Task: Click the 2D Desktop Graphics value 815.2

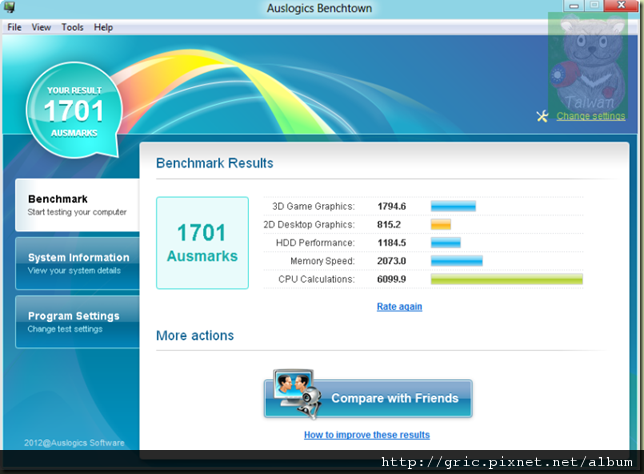Action: [389, 225]
